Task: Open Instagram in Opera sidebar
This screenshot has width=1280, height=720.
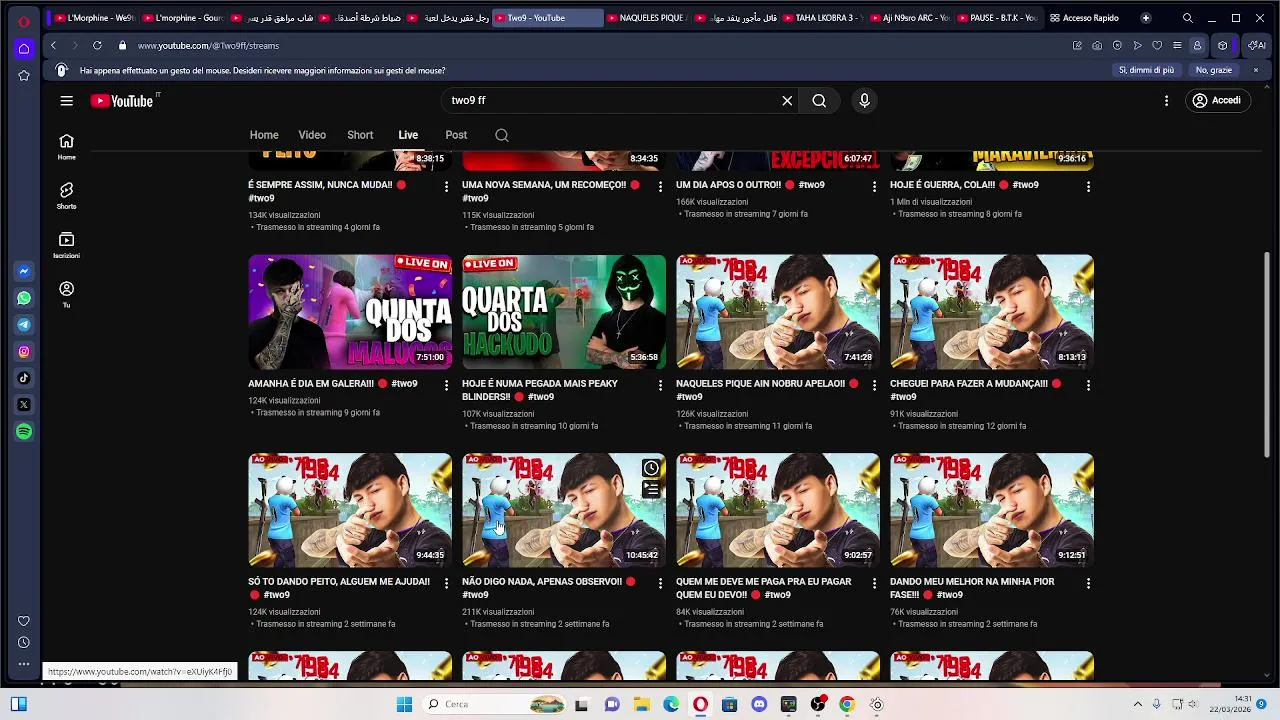Action: click(x=24, y=351)
